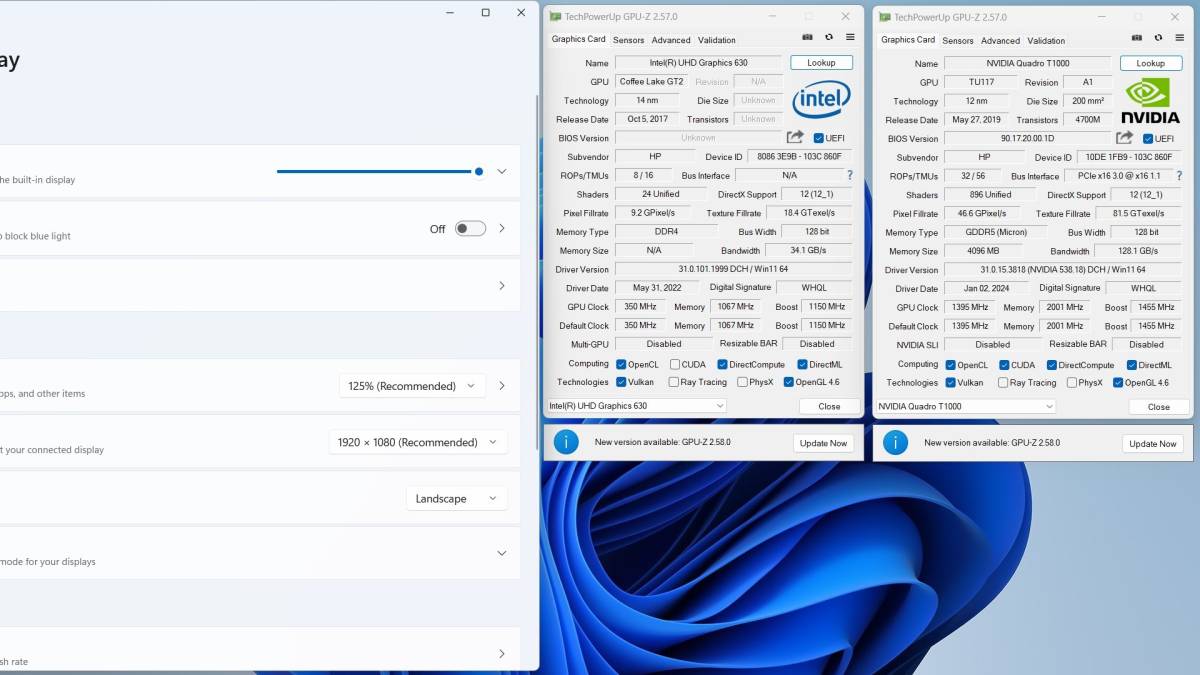This screenshot has width=1200, height=675.
Task: Click the Intel logo
Action: point(822,99)
